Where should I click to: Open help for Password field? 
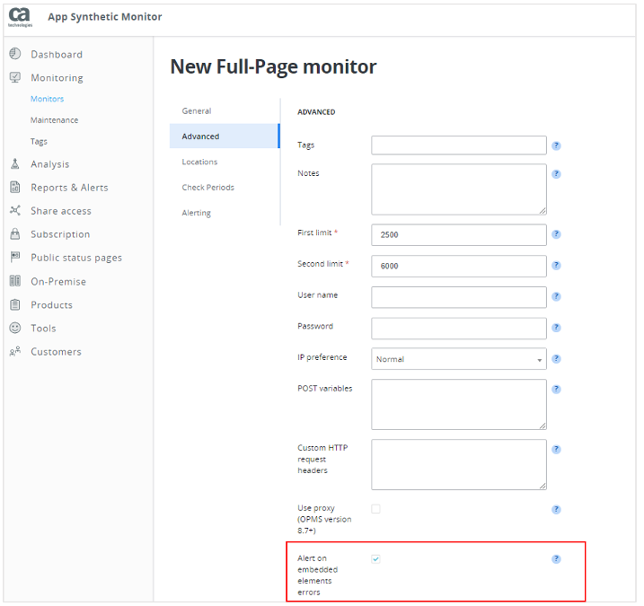tap(556, 328)
